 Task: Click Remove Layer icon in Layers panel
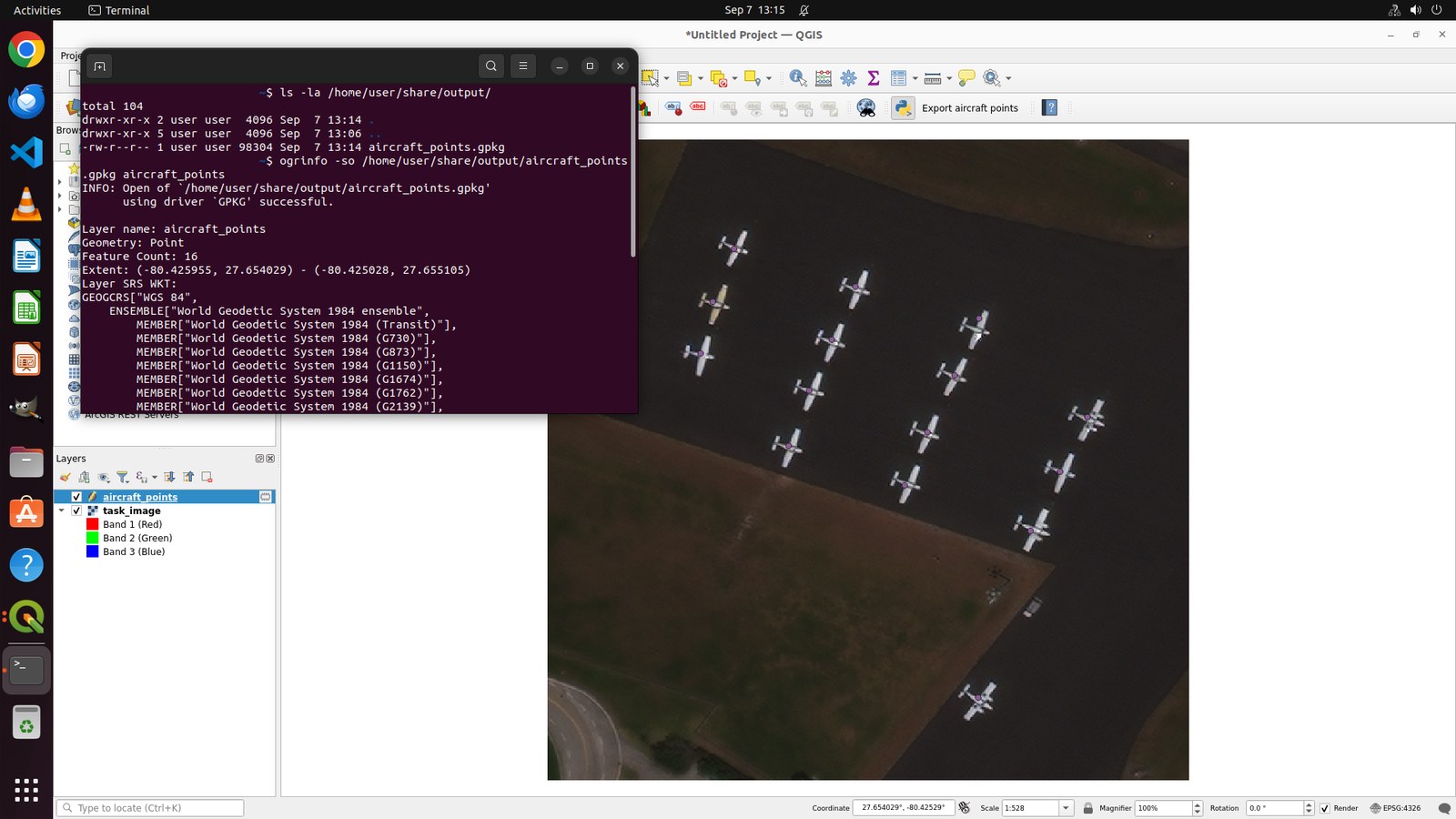point(207,477)
